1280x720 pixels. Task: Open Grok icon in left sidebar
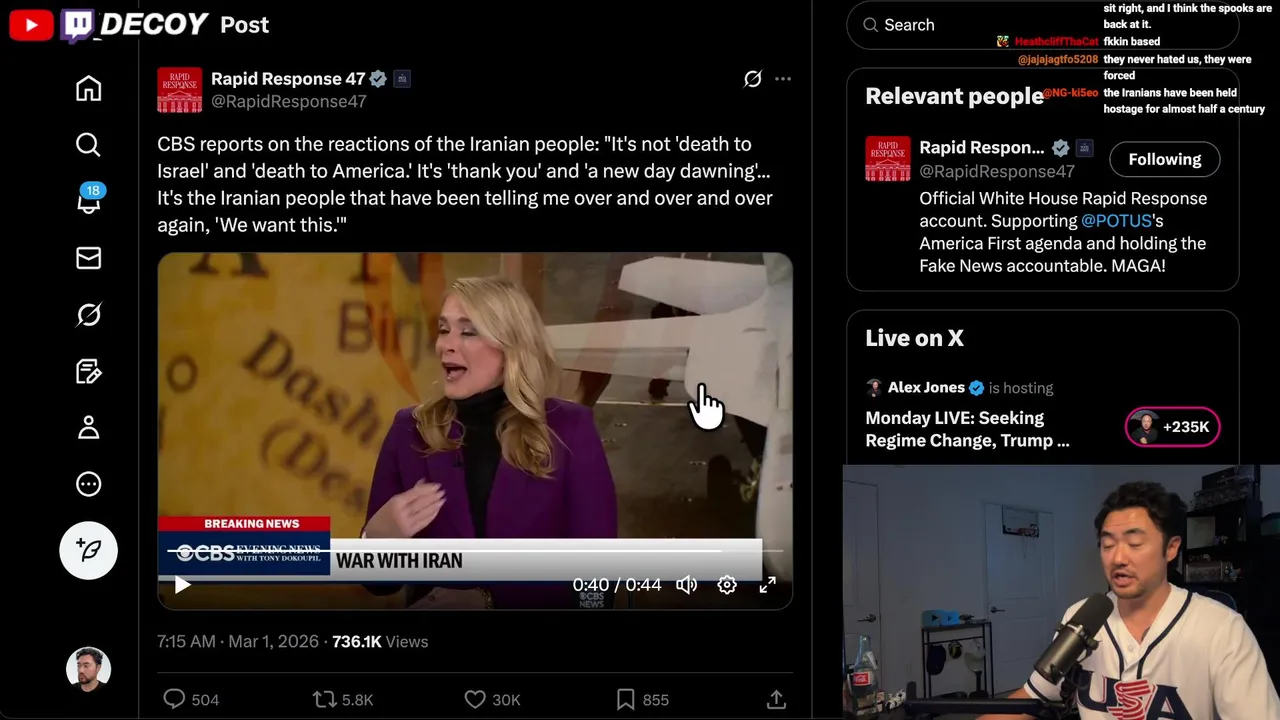click(88, 315)
